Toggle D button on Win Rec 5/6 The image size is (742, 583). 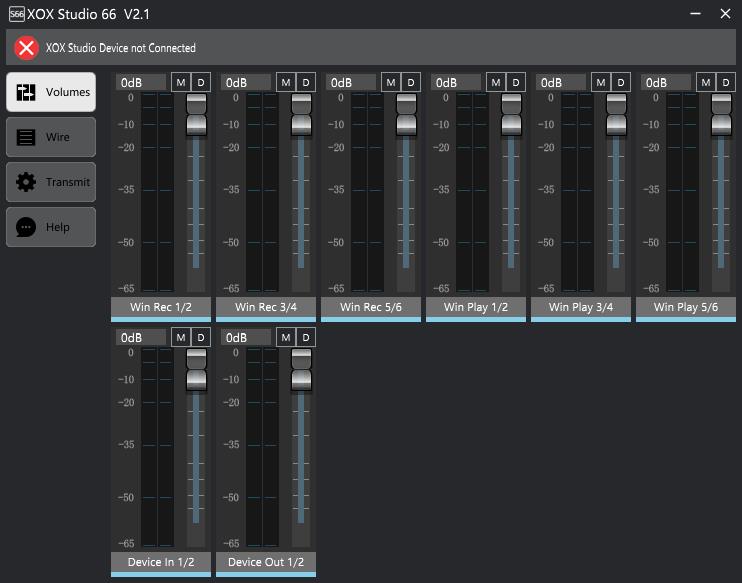coord(411,82)
